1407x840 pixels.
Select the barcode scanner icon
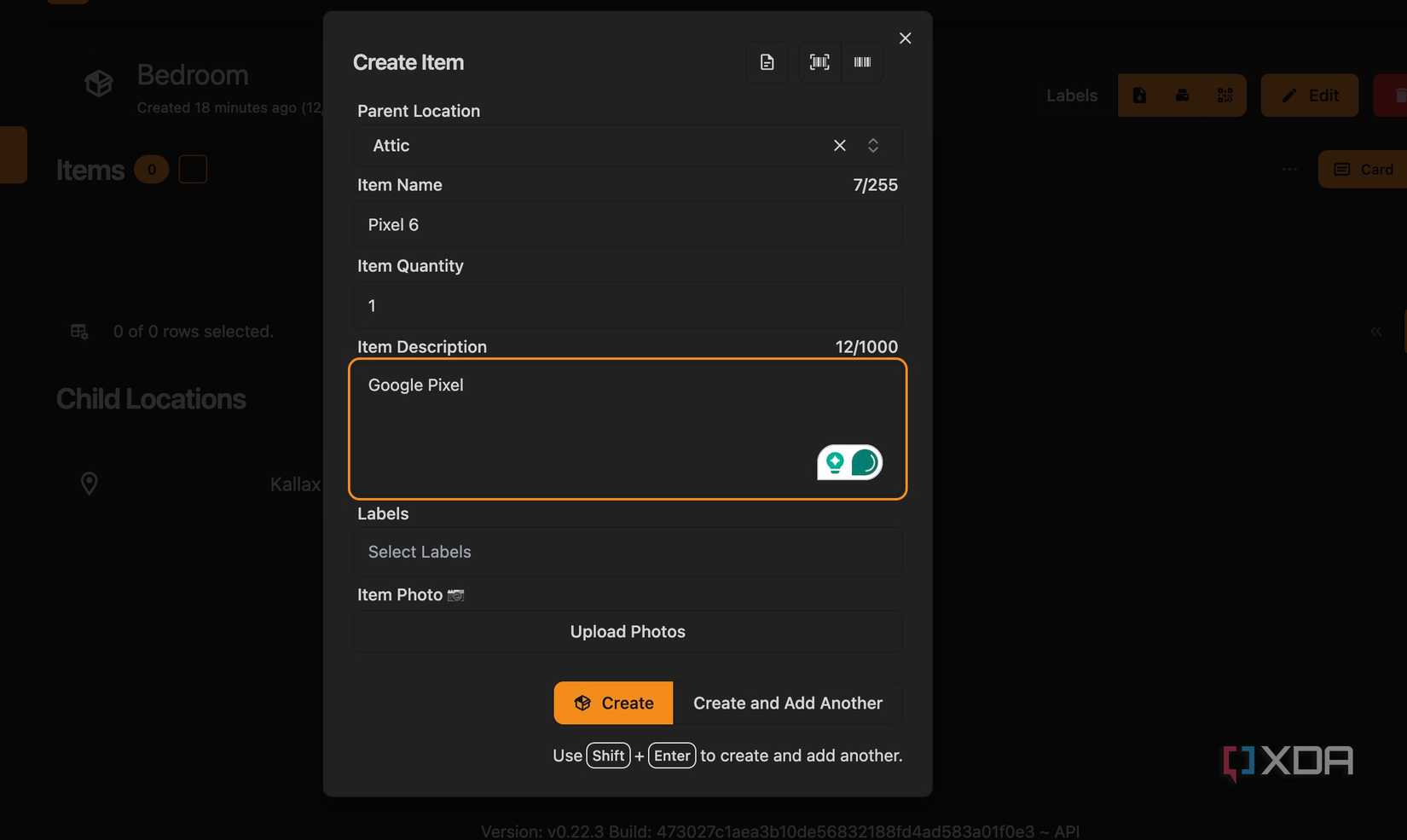(819, 62)
